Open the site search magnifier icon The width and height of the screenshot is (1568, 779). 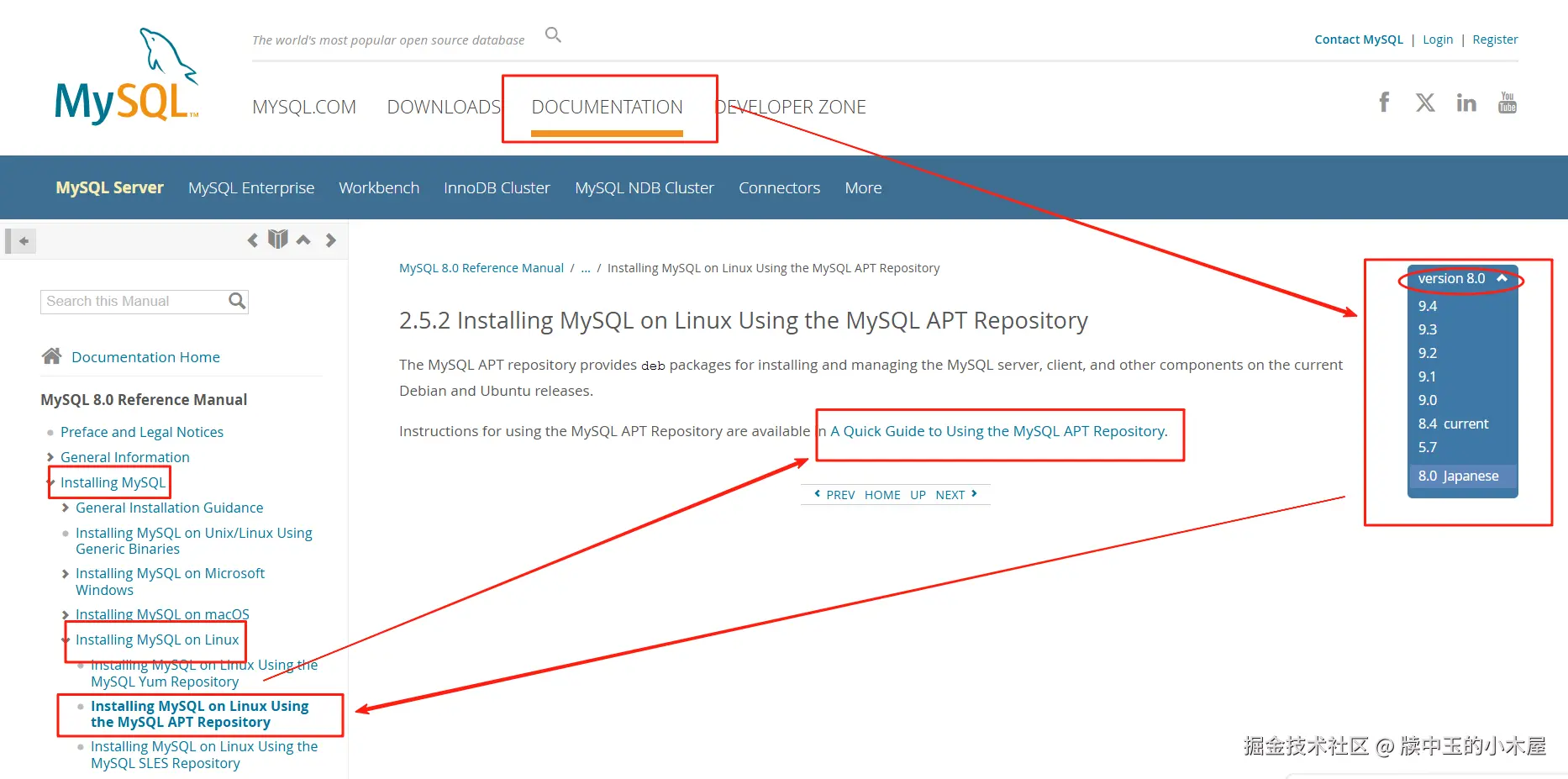pos(553,34)
